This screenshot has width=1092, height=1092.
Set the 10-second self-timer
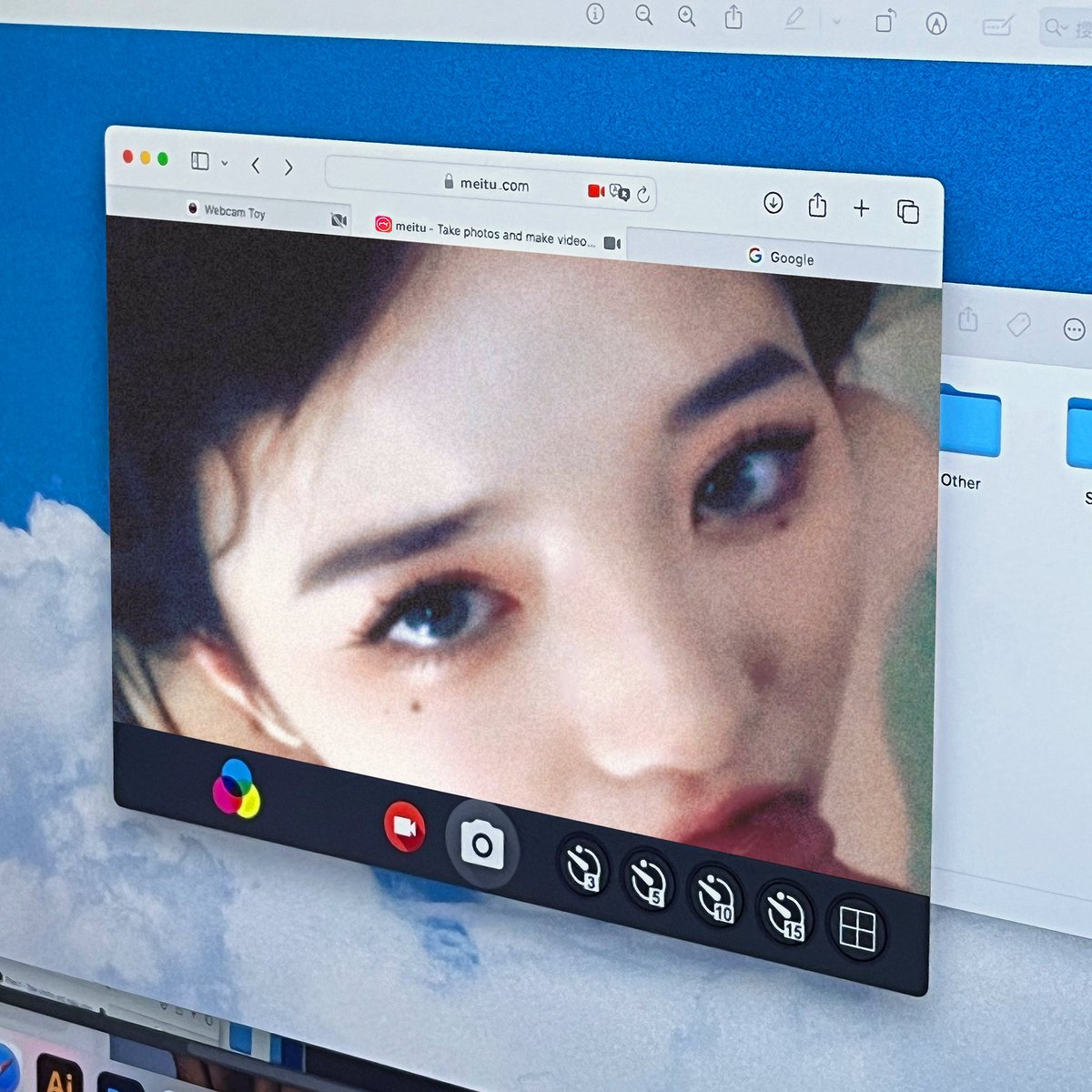(x=715, y=896)
